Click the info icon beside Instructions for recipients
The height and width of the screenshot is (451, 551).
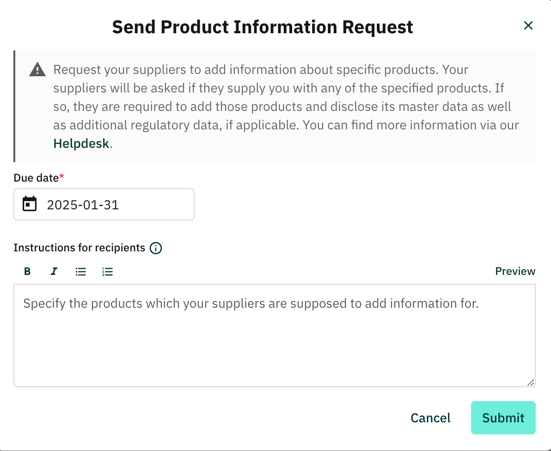click(156, 248)
